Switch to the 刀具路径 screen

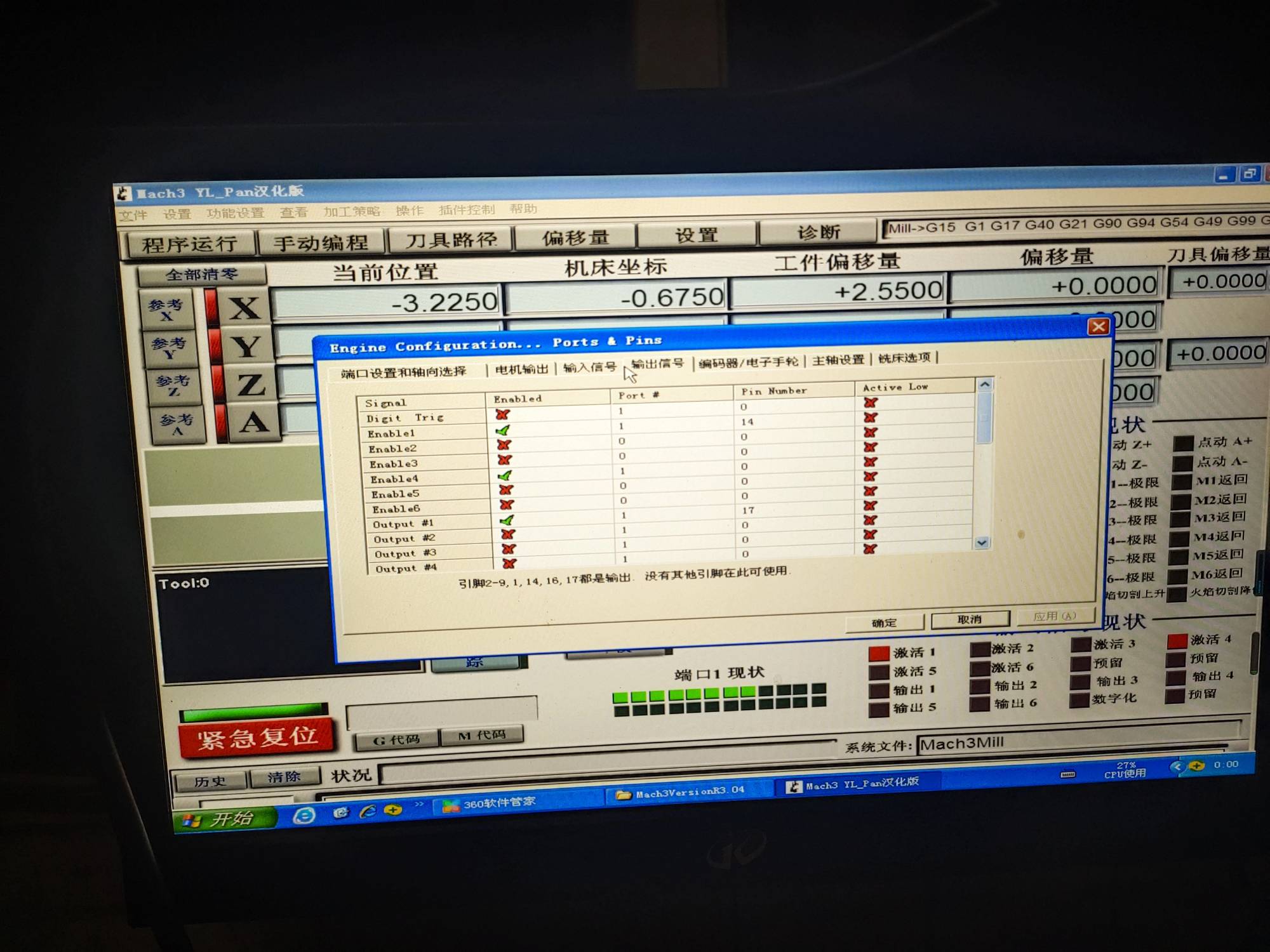(450, 239)
